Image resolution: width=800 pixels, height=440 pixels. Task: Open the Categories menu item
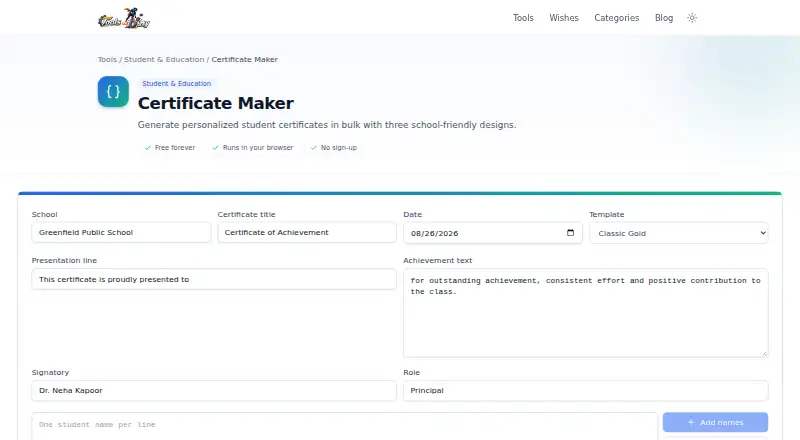coord(616,18)
